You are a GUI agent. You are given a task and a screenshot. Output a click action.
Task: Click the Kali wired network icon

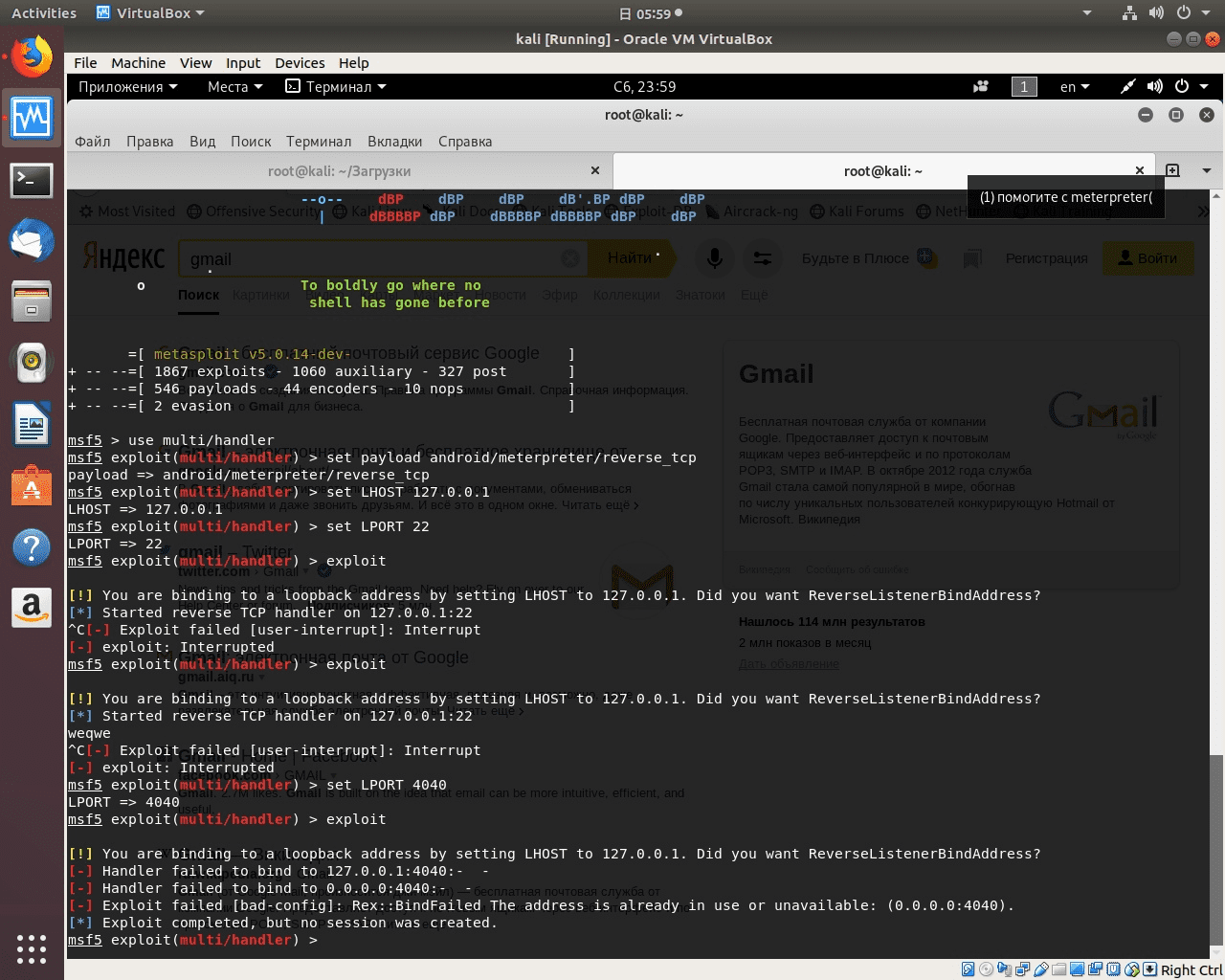point(1128,86)
